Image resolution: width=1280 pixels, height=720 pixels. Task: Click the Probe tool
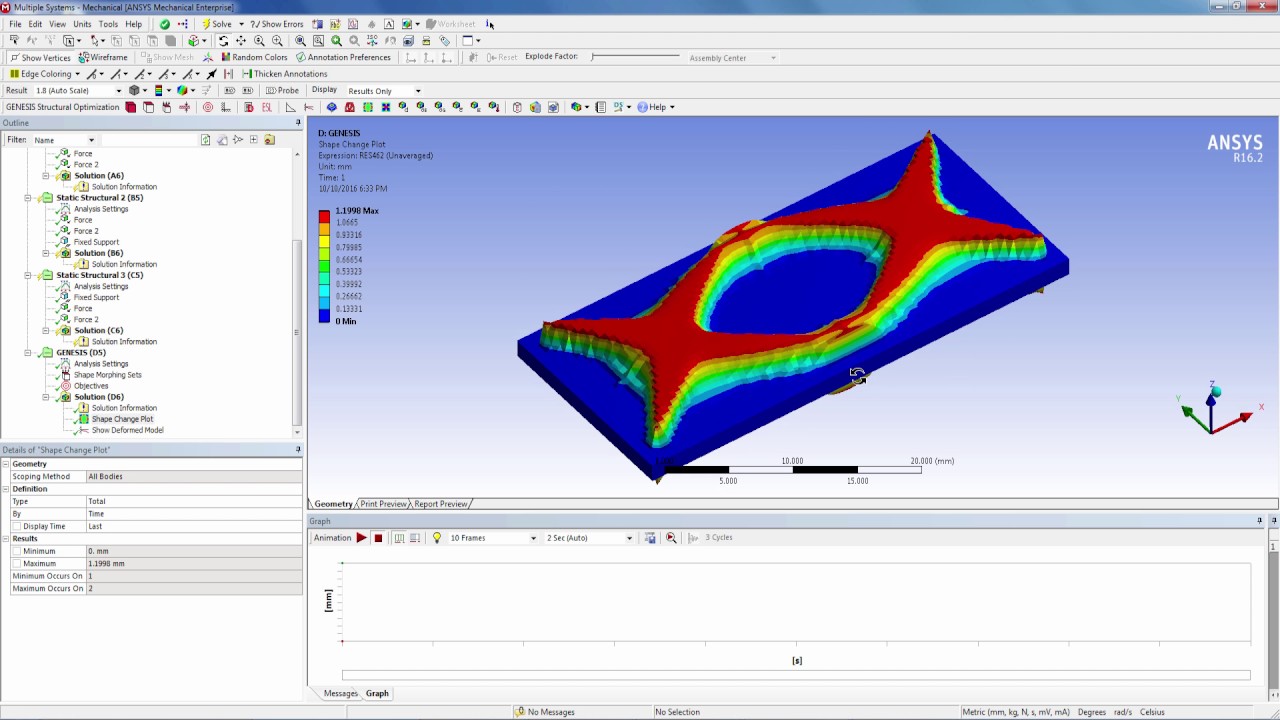282,90
